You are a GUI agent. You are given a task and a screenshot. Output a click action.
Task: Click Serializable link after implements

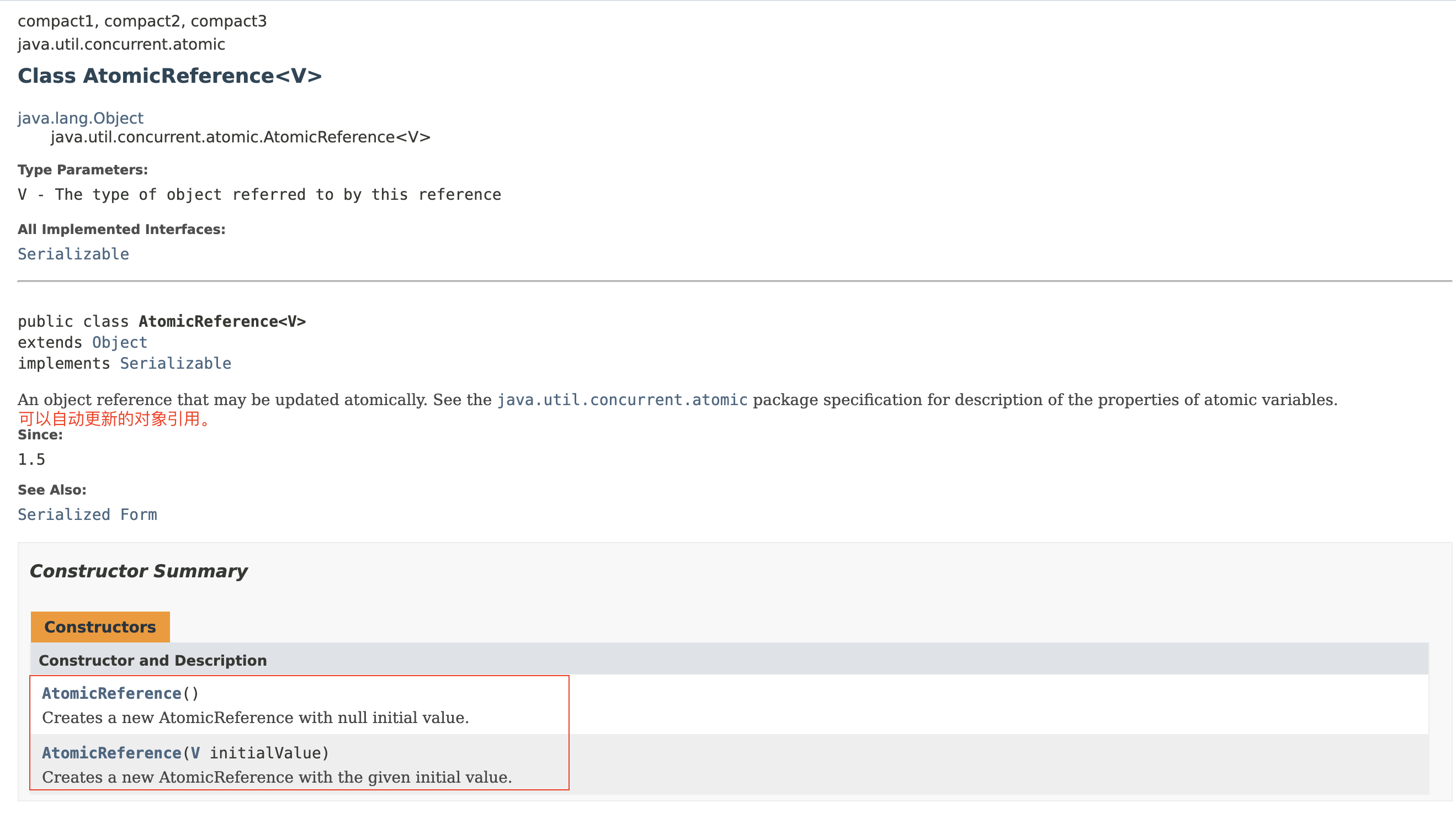[x=176, y=363]
